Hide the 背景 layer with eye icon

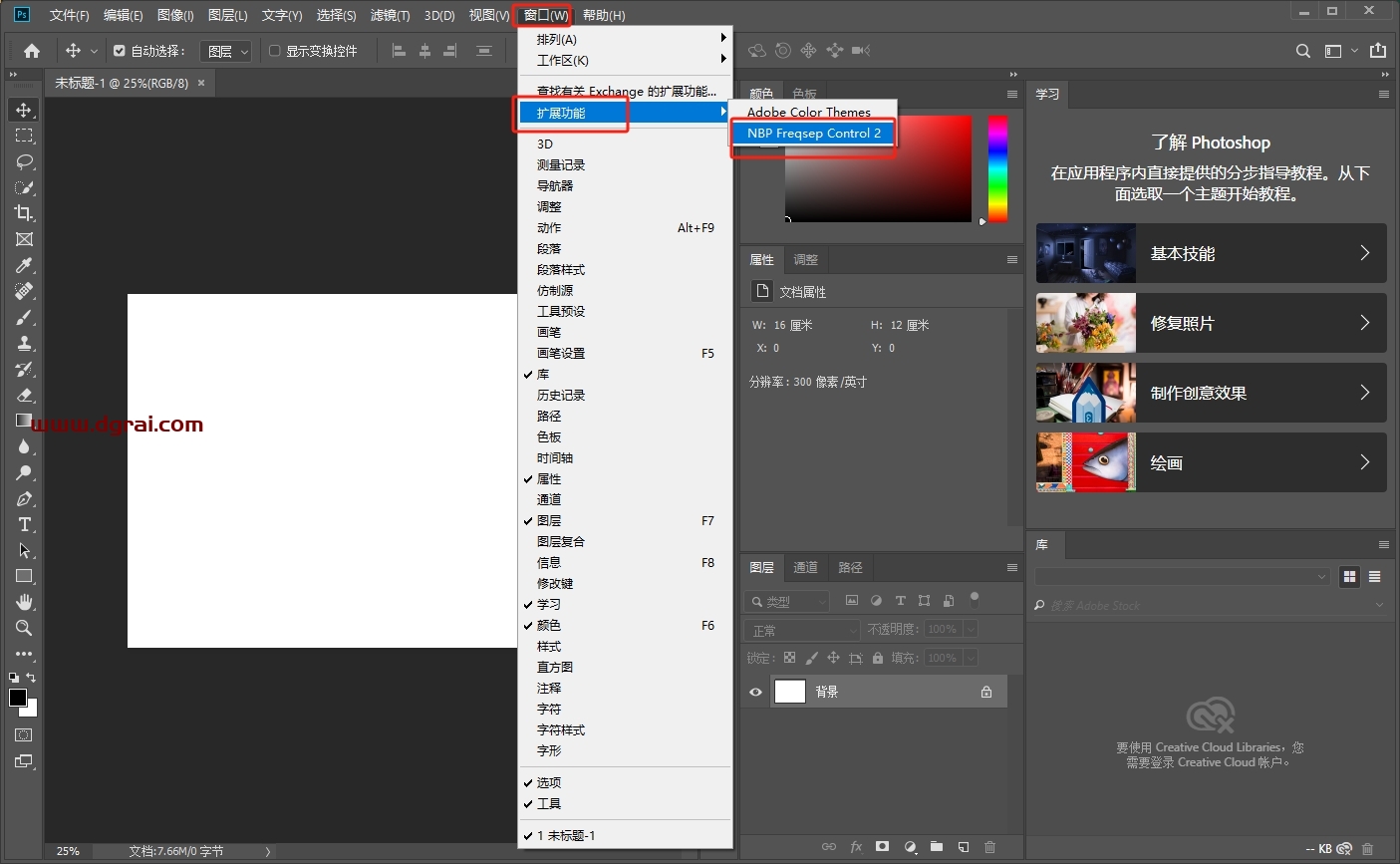755,692
